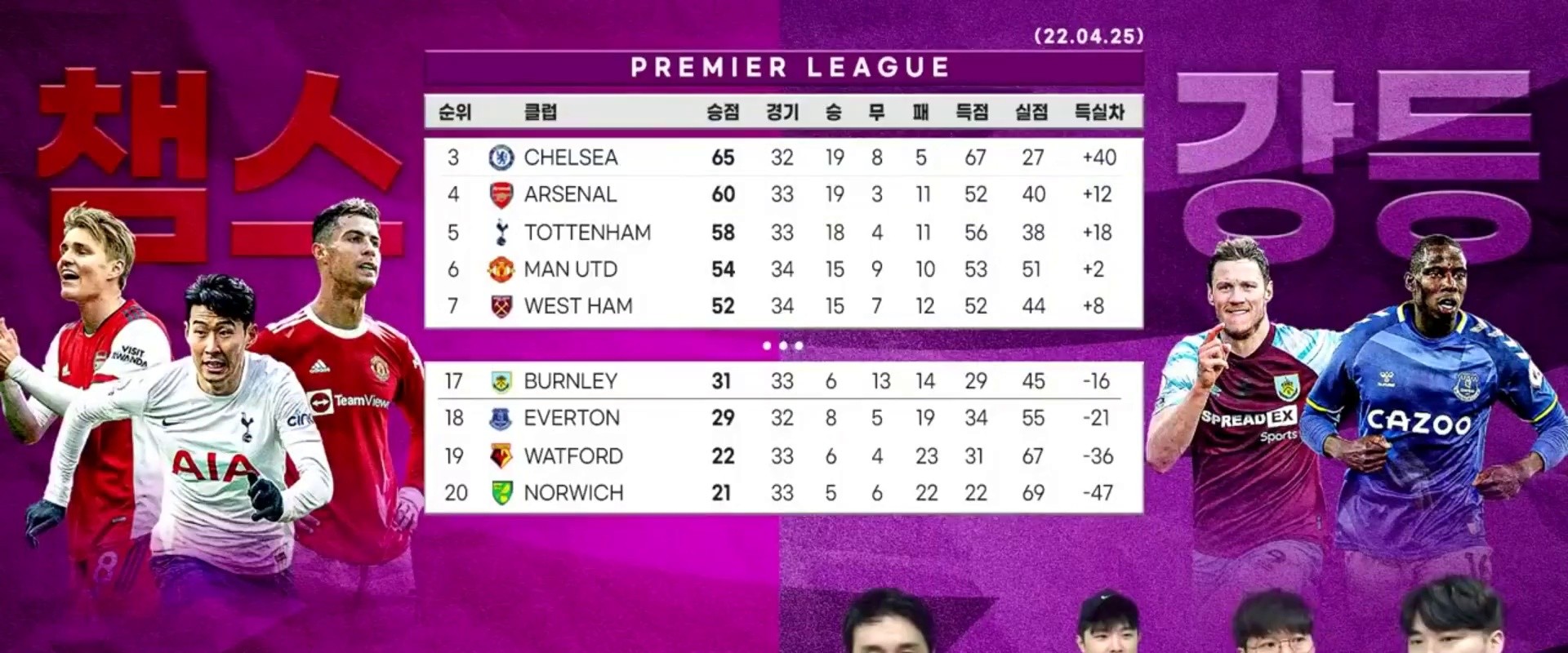Click the (22.04.25) date label
The height and width of the screenshot is (653, 1568).
point(1089,36)
